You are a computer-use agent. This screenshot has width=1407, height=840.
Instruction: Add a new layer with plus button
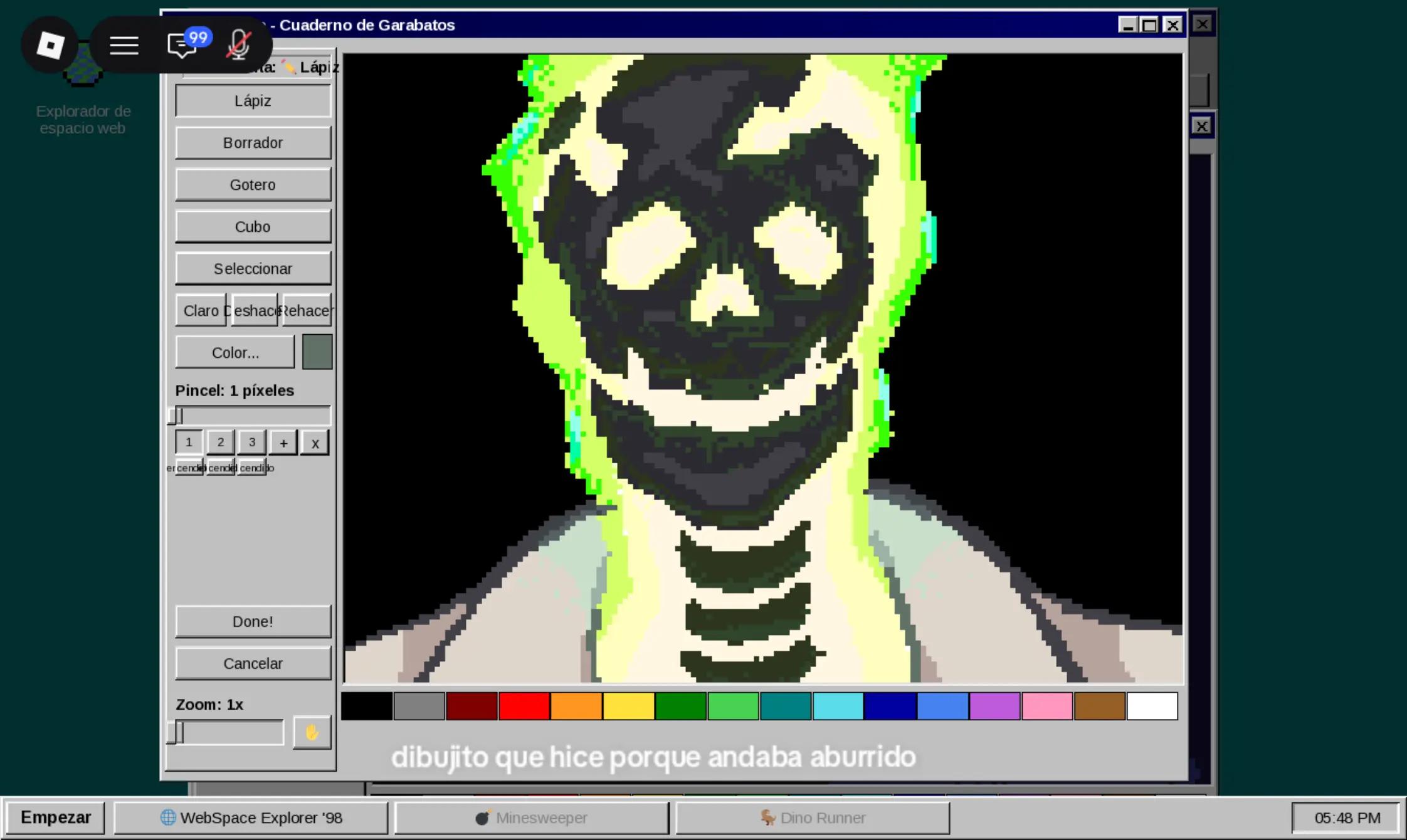click(283, 443)
